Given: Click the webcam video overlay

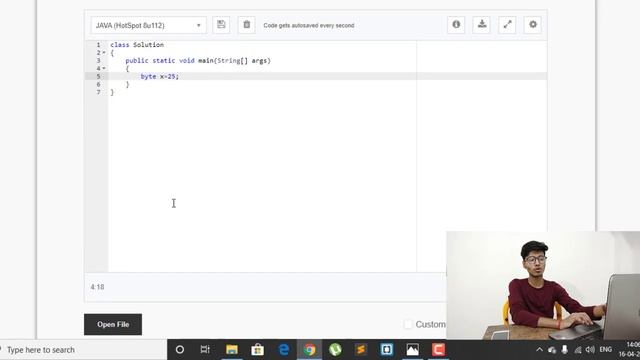Looking at the screenshot, I should pos(543,285).
